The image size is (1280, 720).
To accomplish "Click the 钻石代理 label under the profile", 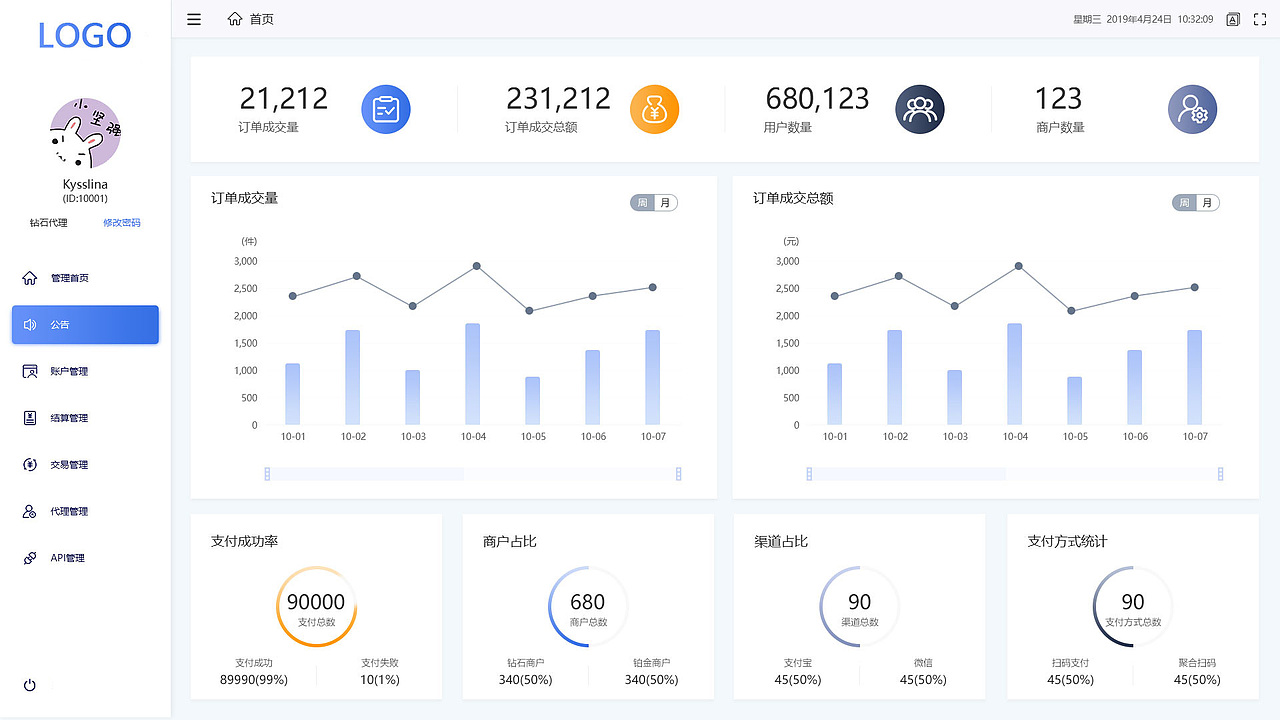I will pos(49,223).
